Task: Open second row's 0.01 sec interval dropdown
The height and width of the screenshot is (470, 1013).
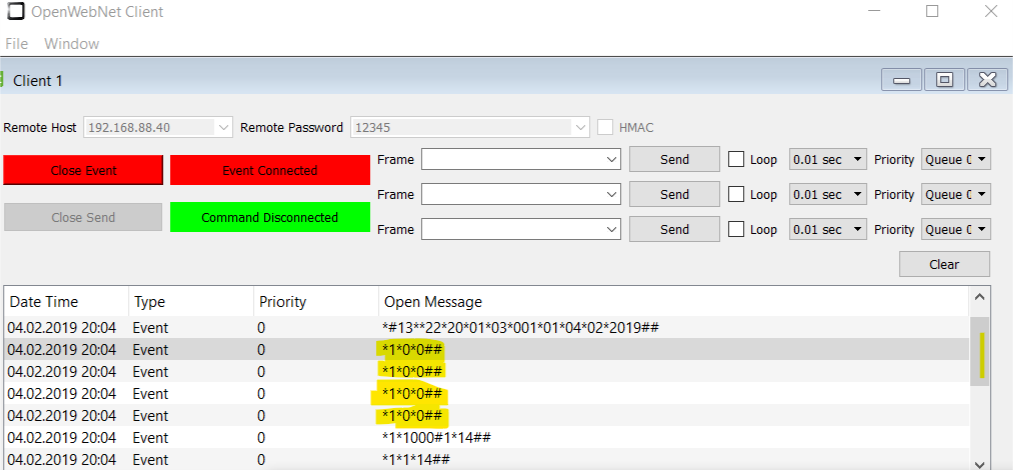Action: (x=828, y=194)
